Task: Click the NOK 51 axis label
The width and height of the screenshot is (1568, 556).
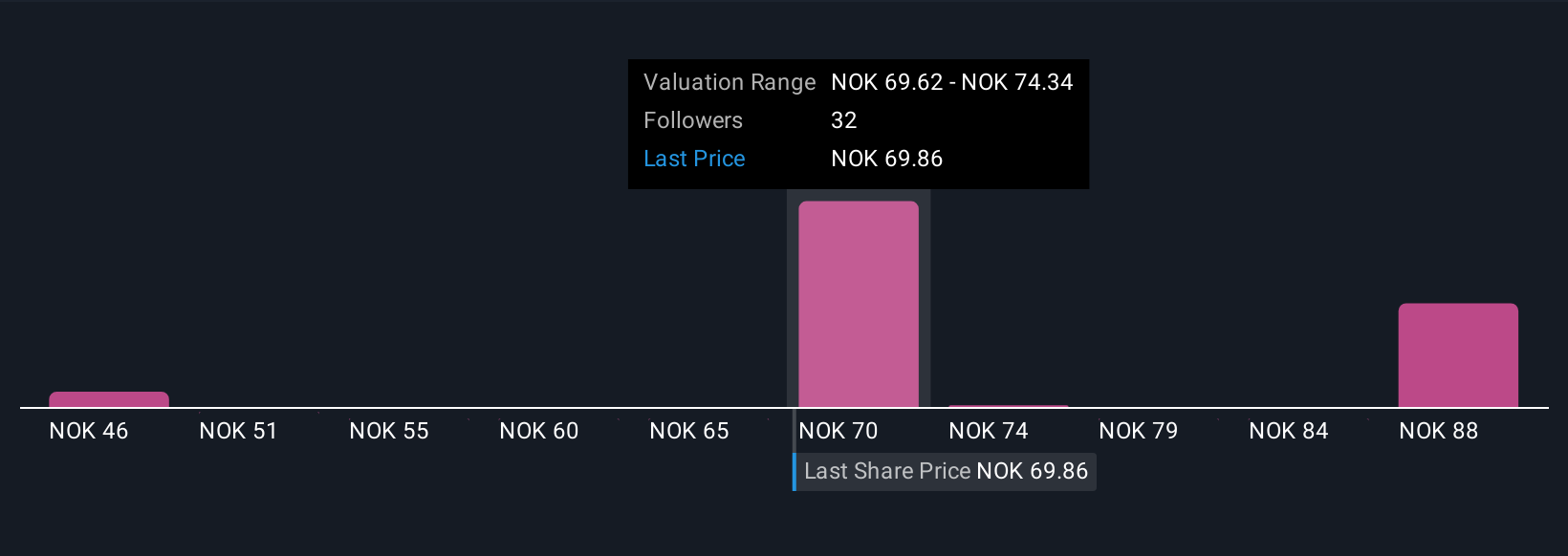Action: pos(238,431)
